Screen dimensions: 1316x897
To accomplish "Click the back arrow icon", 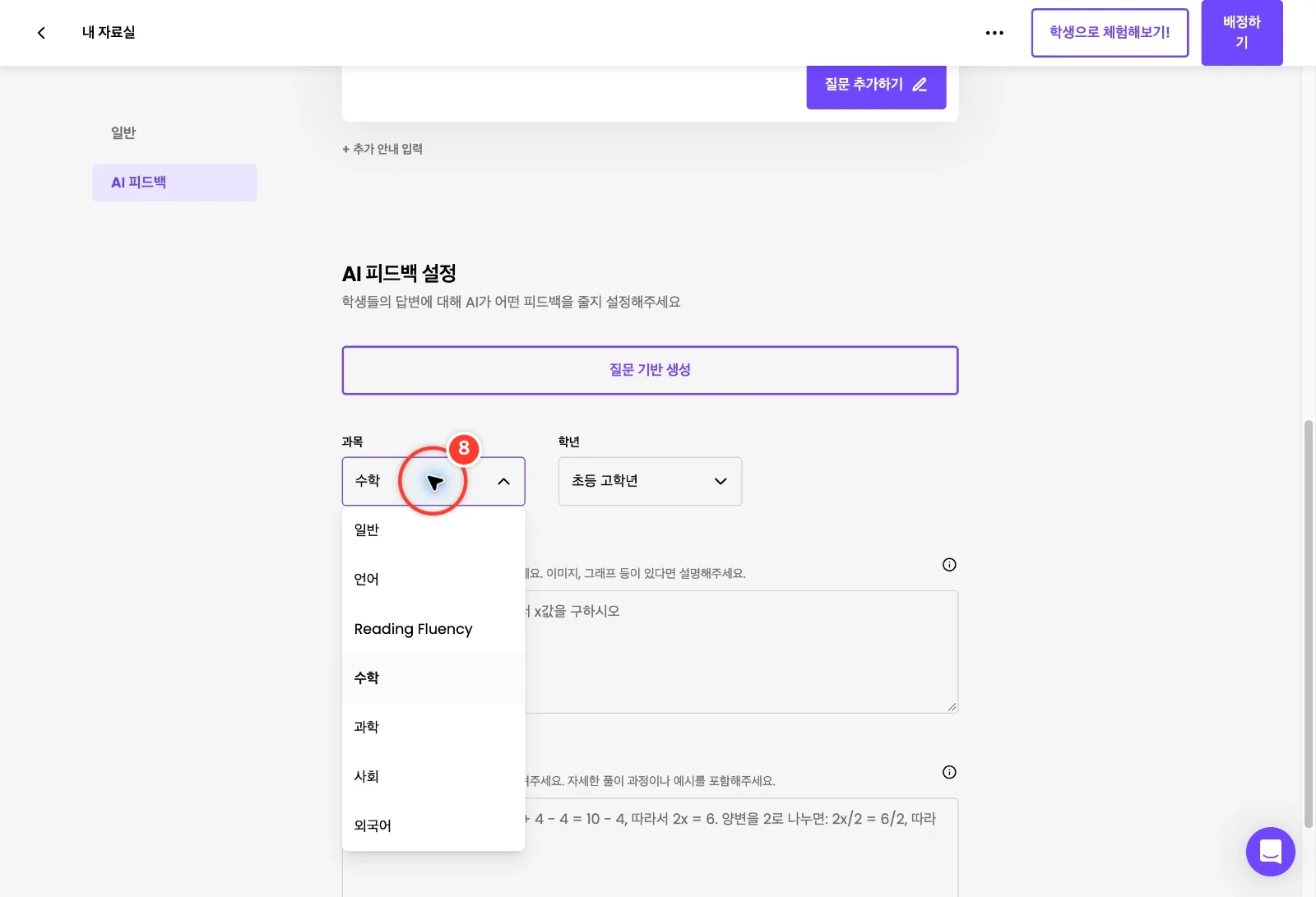I will click(x=41, y=33).
